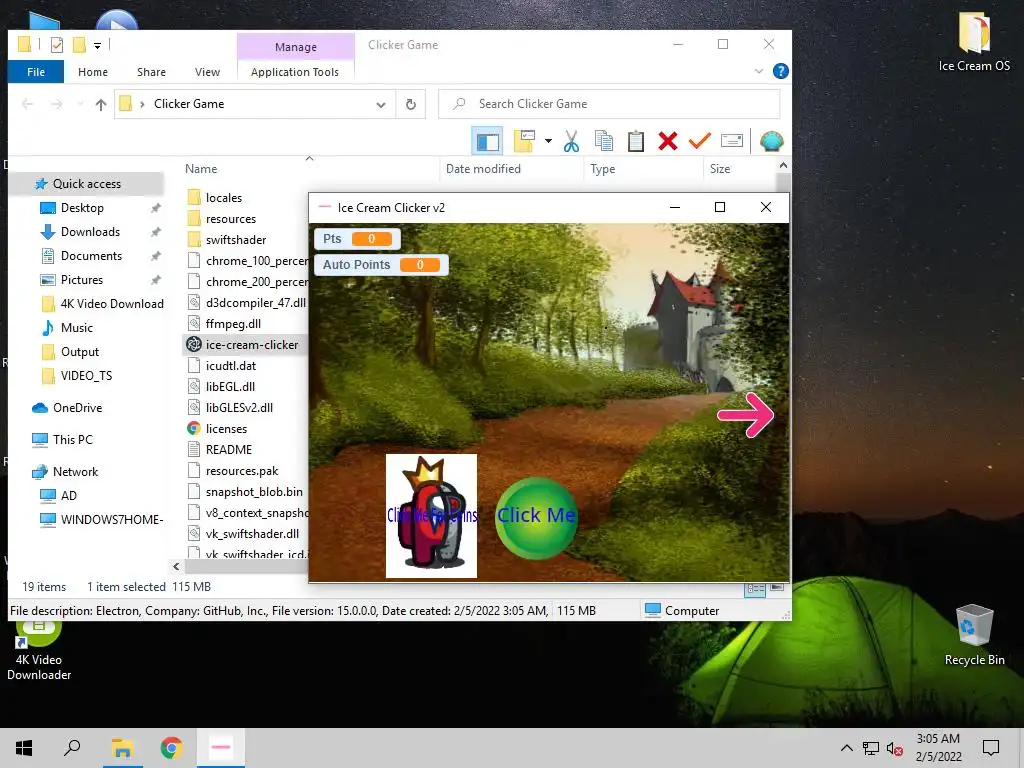Sort by Type column header
The width and height of the screenshot is (1024, 768).
603,168
